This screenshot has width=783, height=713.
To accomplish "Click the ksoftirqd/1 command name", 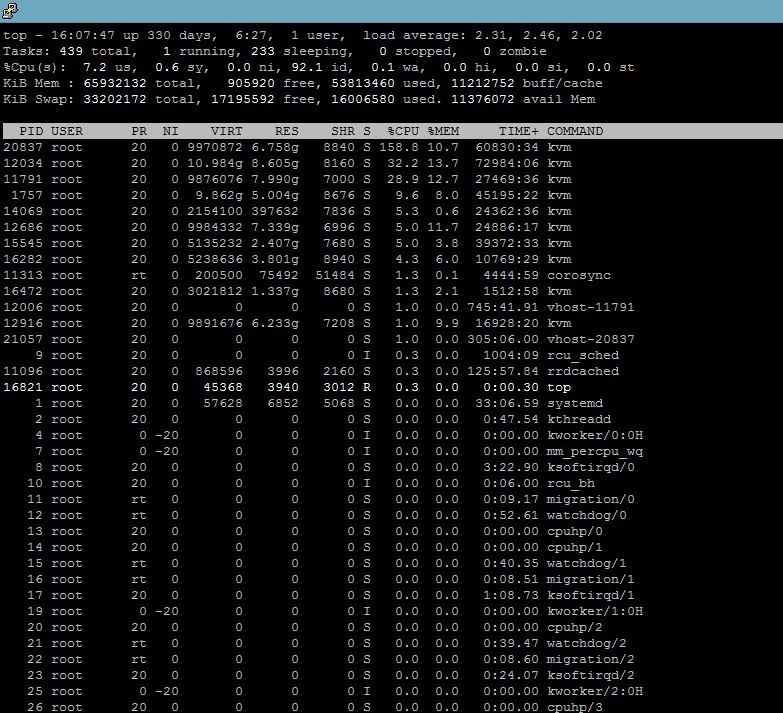I will point(591,595).
